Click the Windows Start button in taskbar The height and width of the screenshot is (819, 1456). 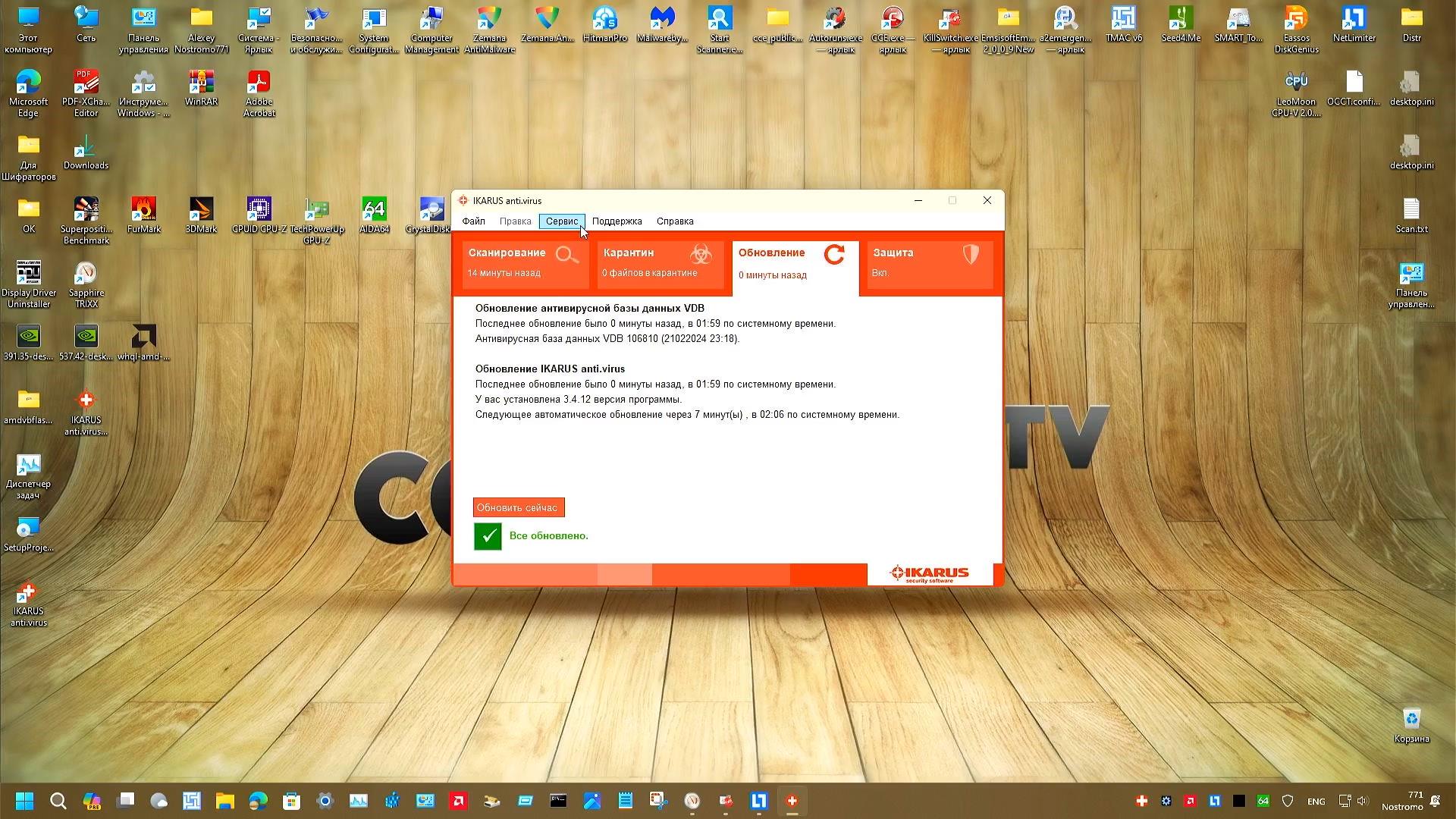(x=24, y=801)
